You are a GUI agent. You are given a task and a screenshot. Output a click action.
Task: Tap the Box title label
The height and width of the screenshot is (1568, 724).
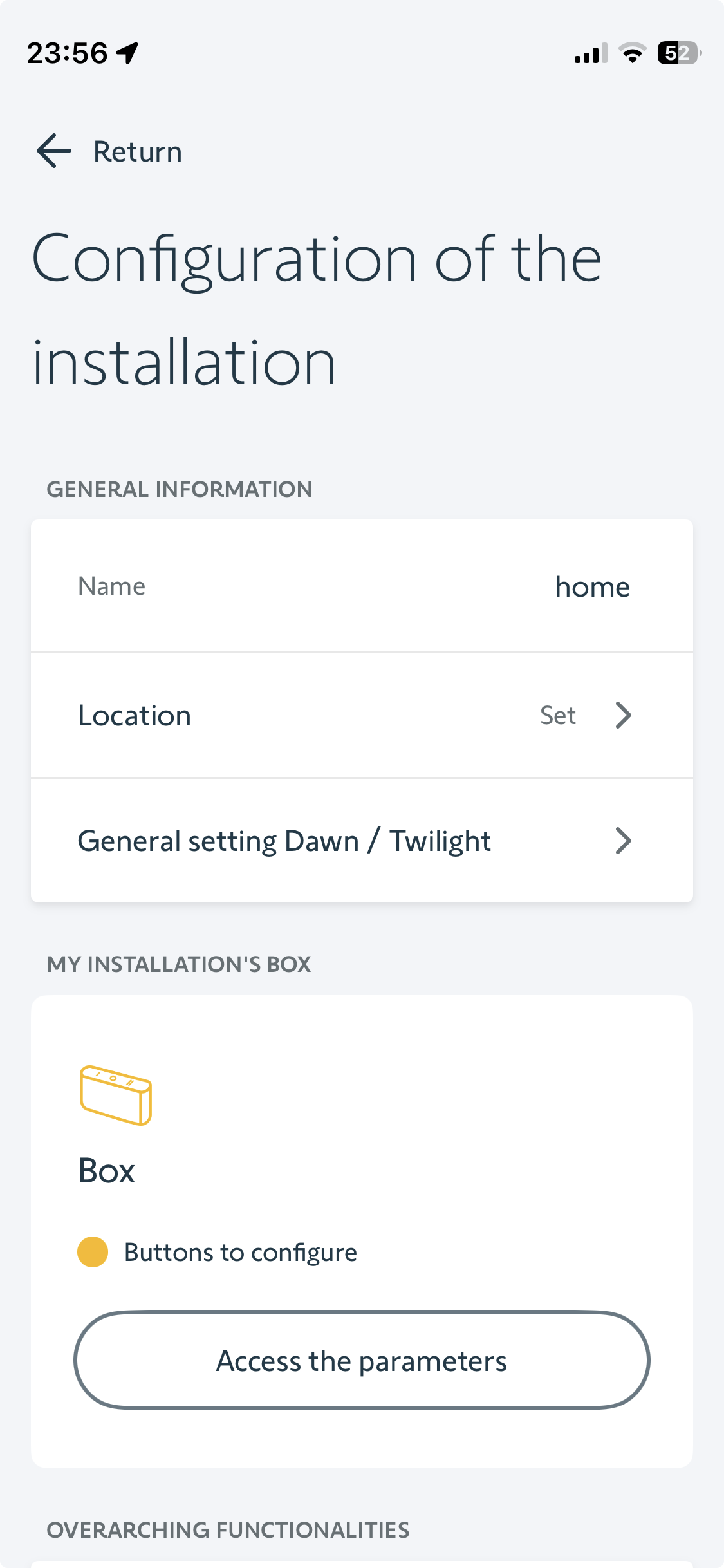point(107,1171)
